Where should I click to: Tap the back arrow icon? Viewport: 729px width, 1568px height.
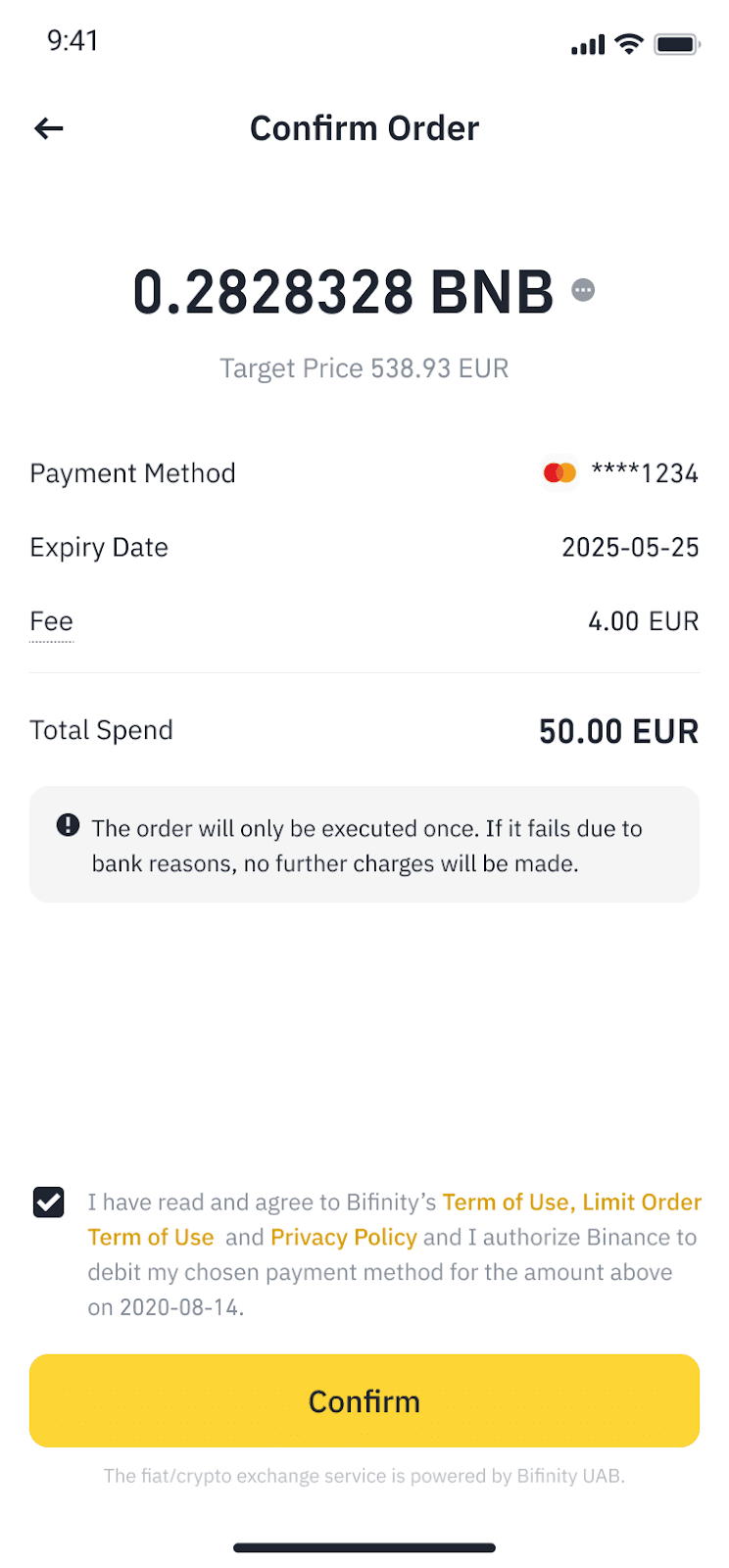tap(49, 128)
